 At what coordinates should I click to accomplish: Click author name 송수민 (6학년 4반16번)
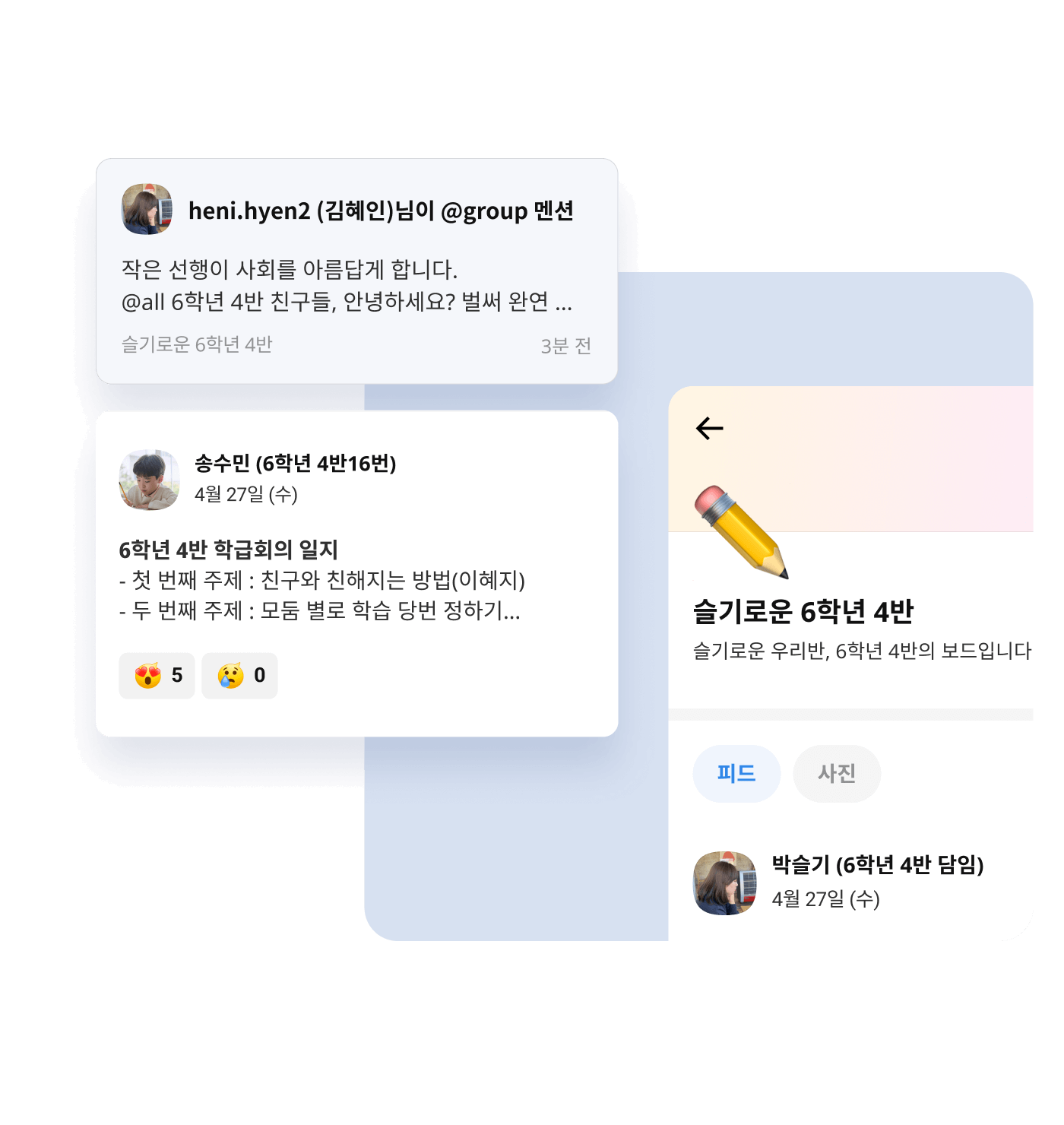point(296,463)
